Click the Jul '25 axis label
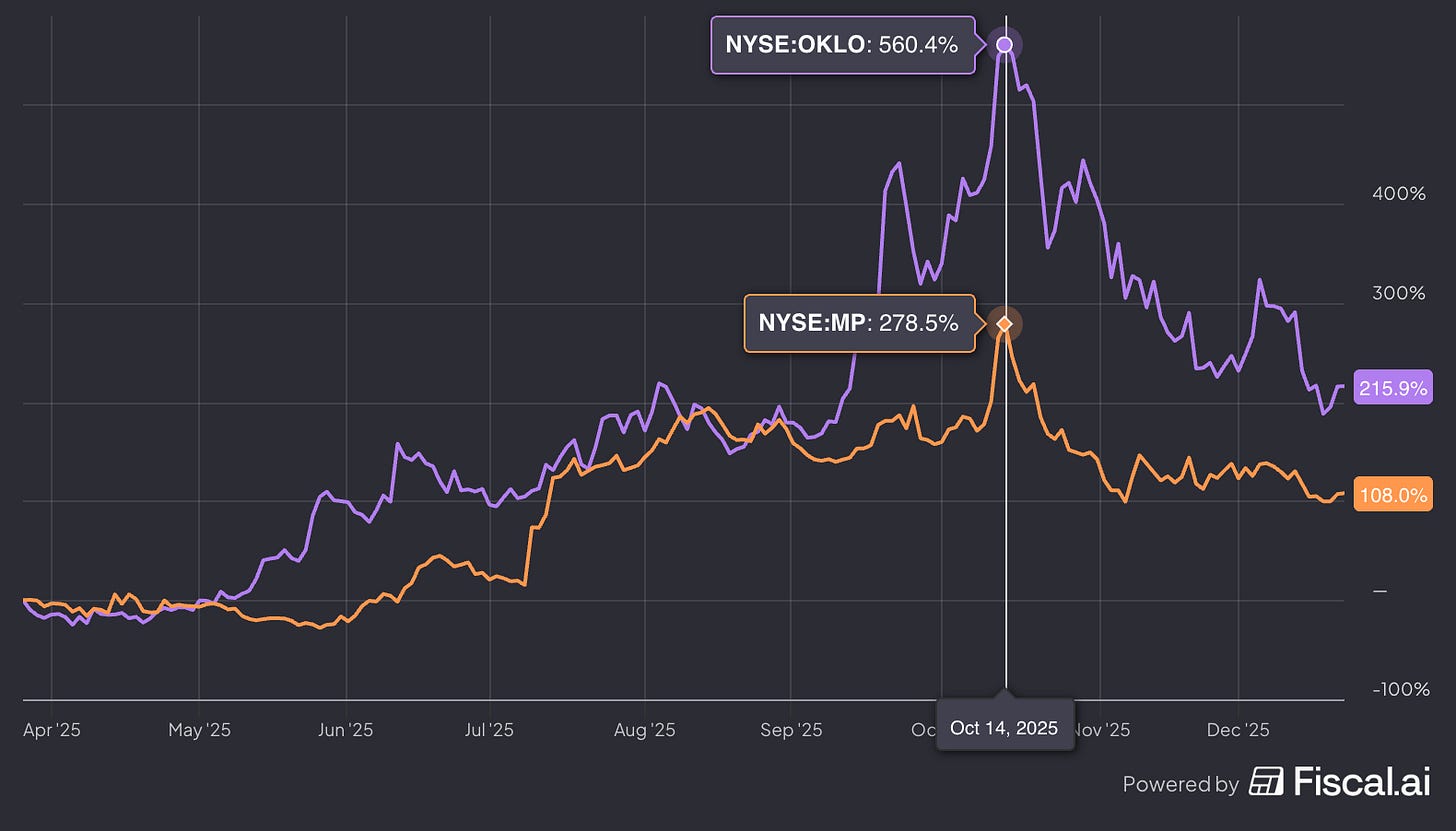 tap(490, 730)
